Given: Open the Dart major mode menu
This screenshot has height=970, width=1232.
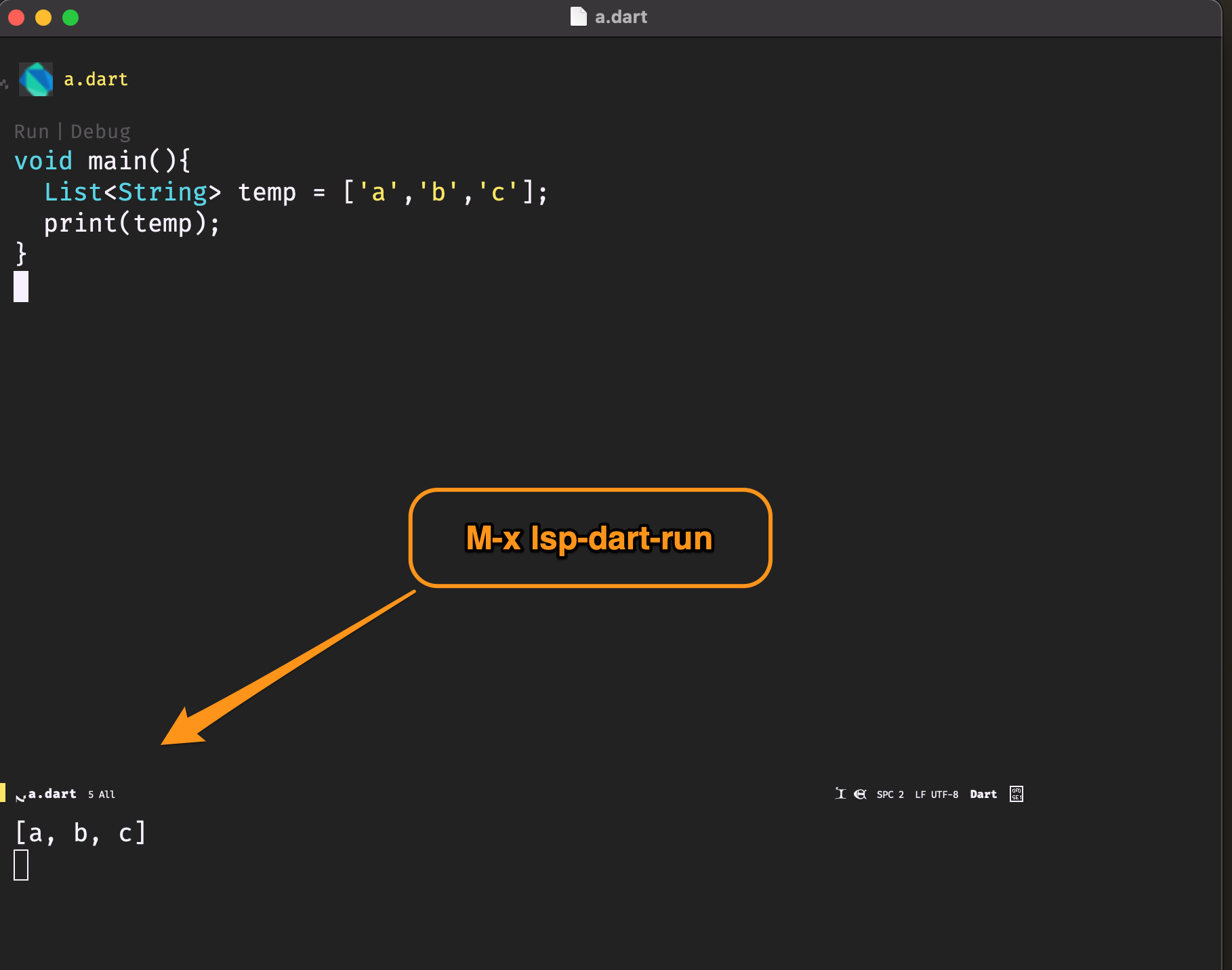Looking at the screenshot, I should click(983, 794).
